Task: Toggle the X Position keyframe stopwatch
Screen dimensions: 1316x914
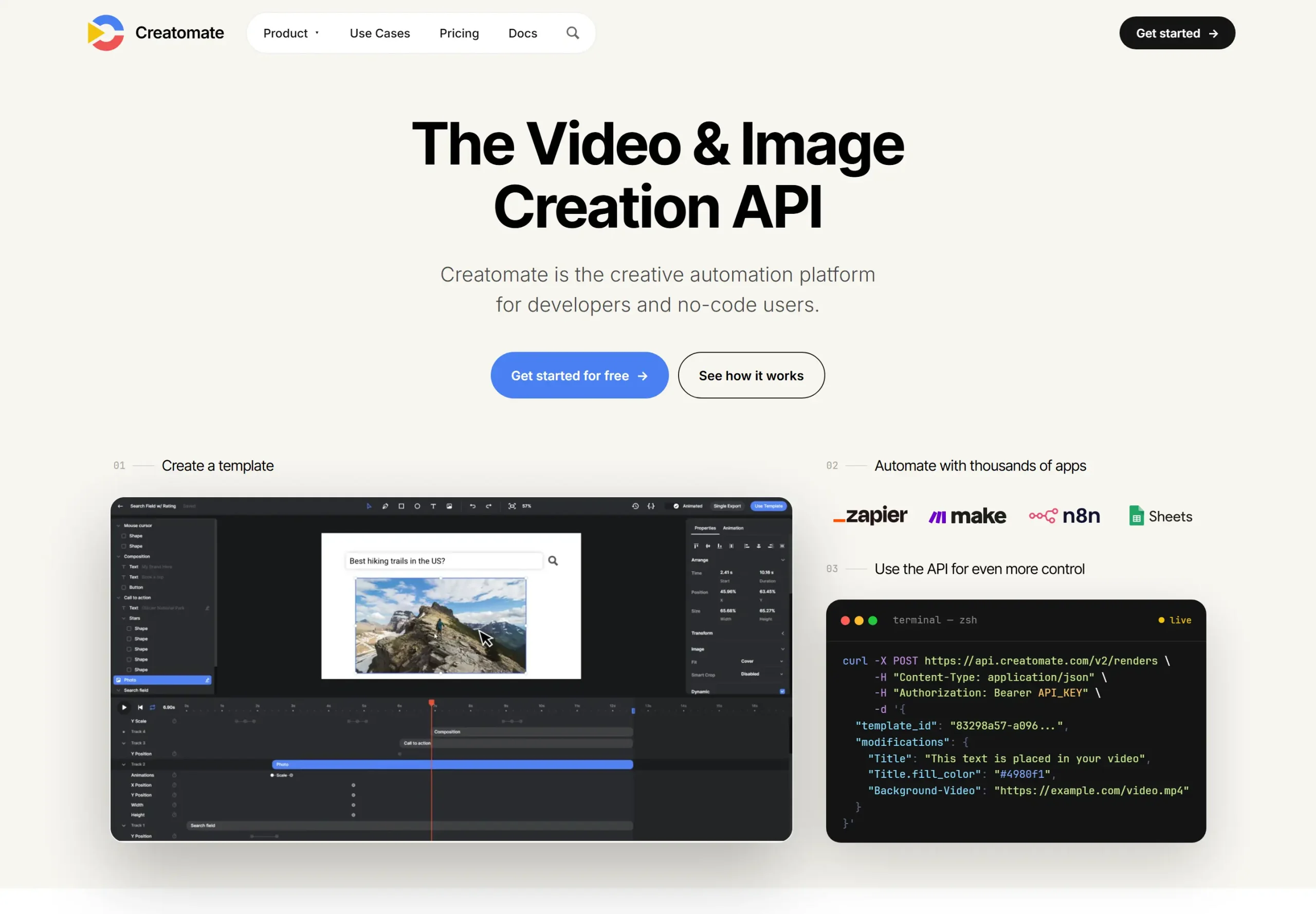Action: pos(174,784)
